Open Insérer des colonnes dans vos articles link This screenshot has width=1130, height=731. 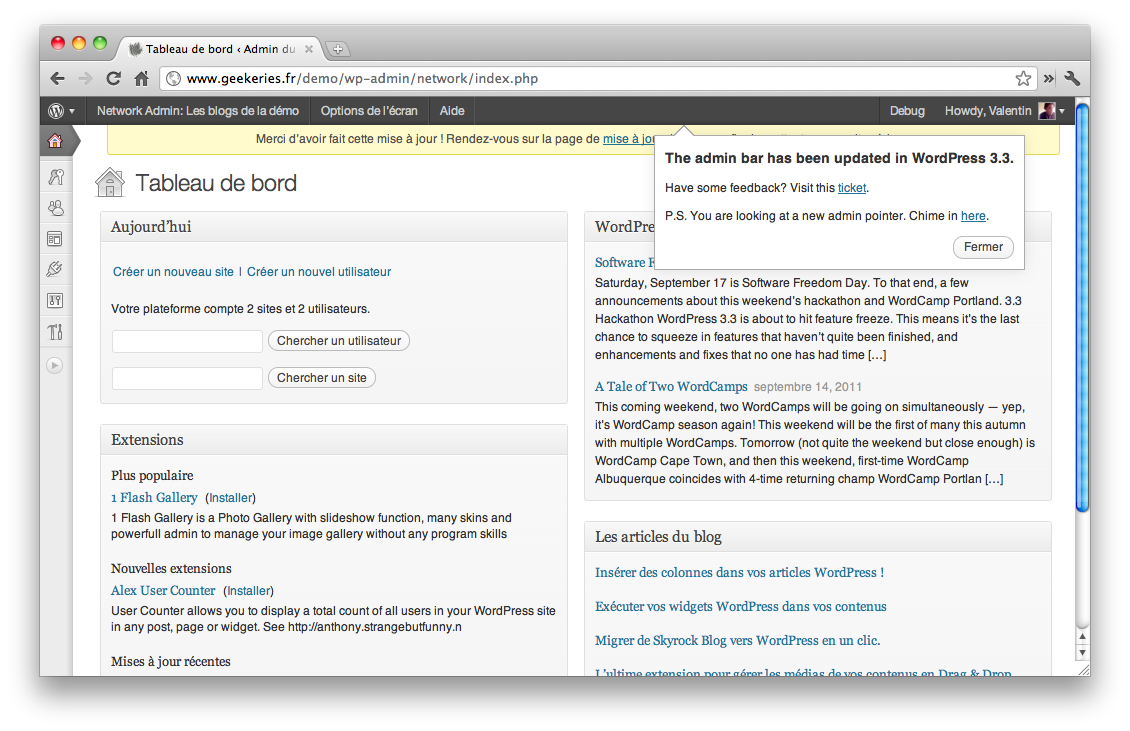point(739,572)
